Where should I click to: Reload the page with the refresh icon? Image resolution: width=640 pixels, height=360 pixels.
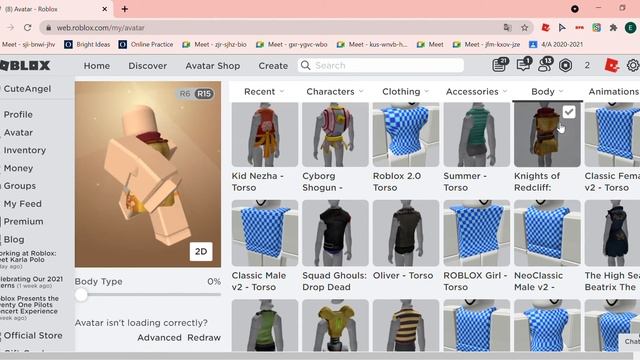point(27,27)
